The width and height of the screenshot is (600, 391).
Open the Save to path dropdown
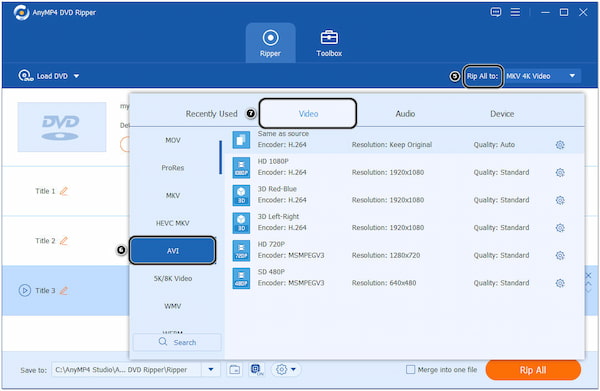tap(211, 370)
